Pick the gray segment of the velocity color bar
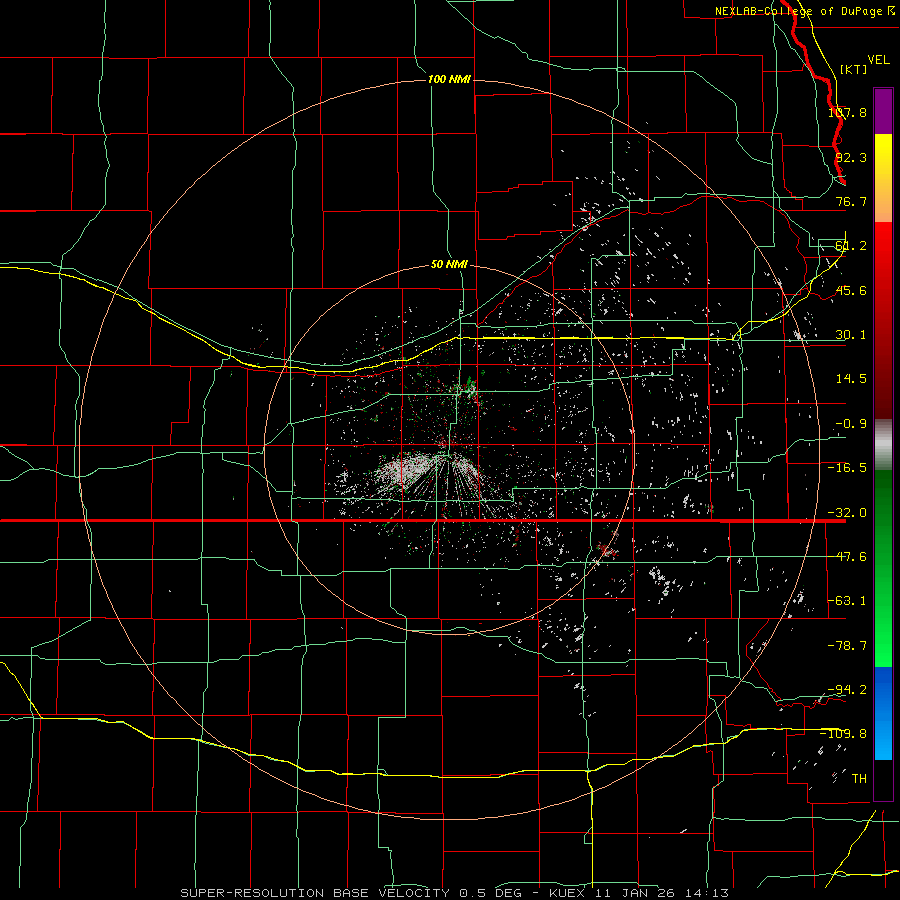The height and width of the screenshot is (900, 900). pyautogui.click(x=883, y=445)
